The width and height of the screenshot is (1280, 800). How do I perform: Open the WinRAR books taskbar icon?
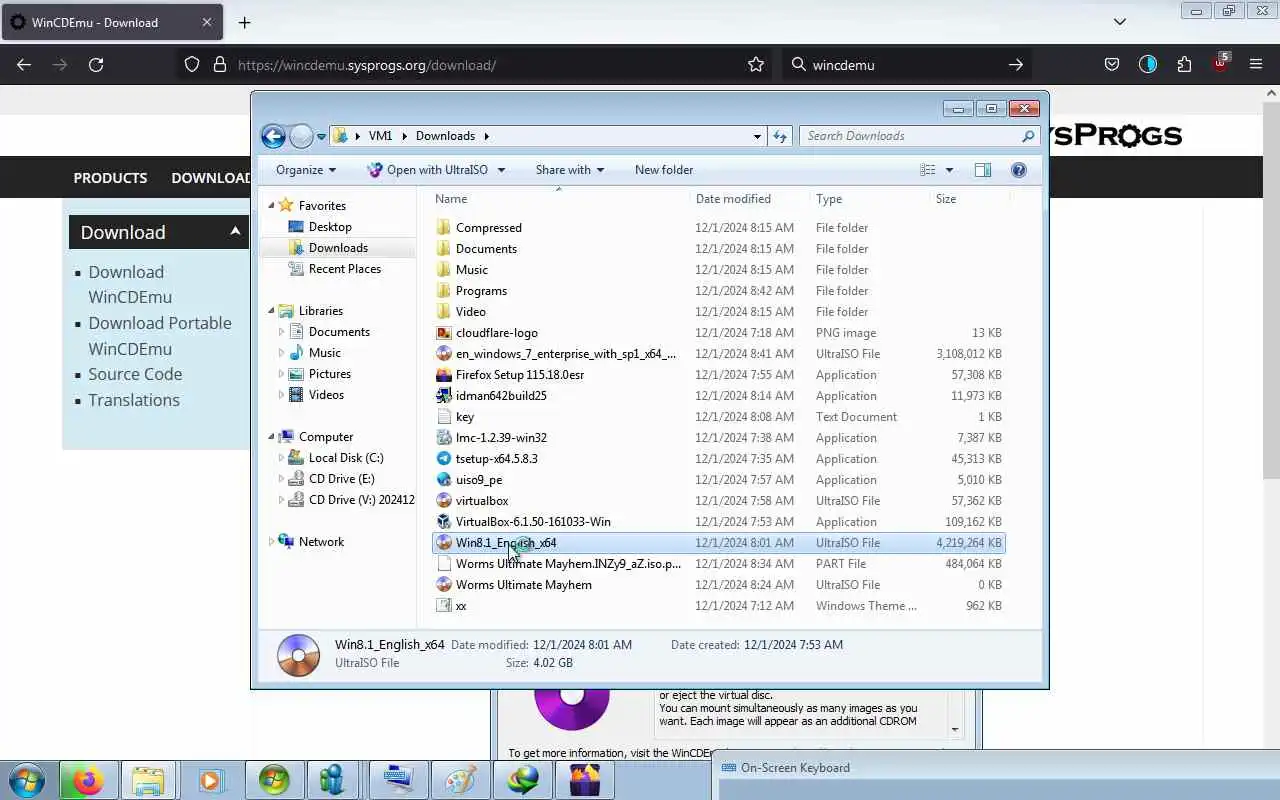click(584, 780)
